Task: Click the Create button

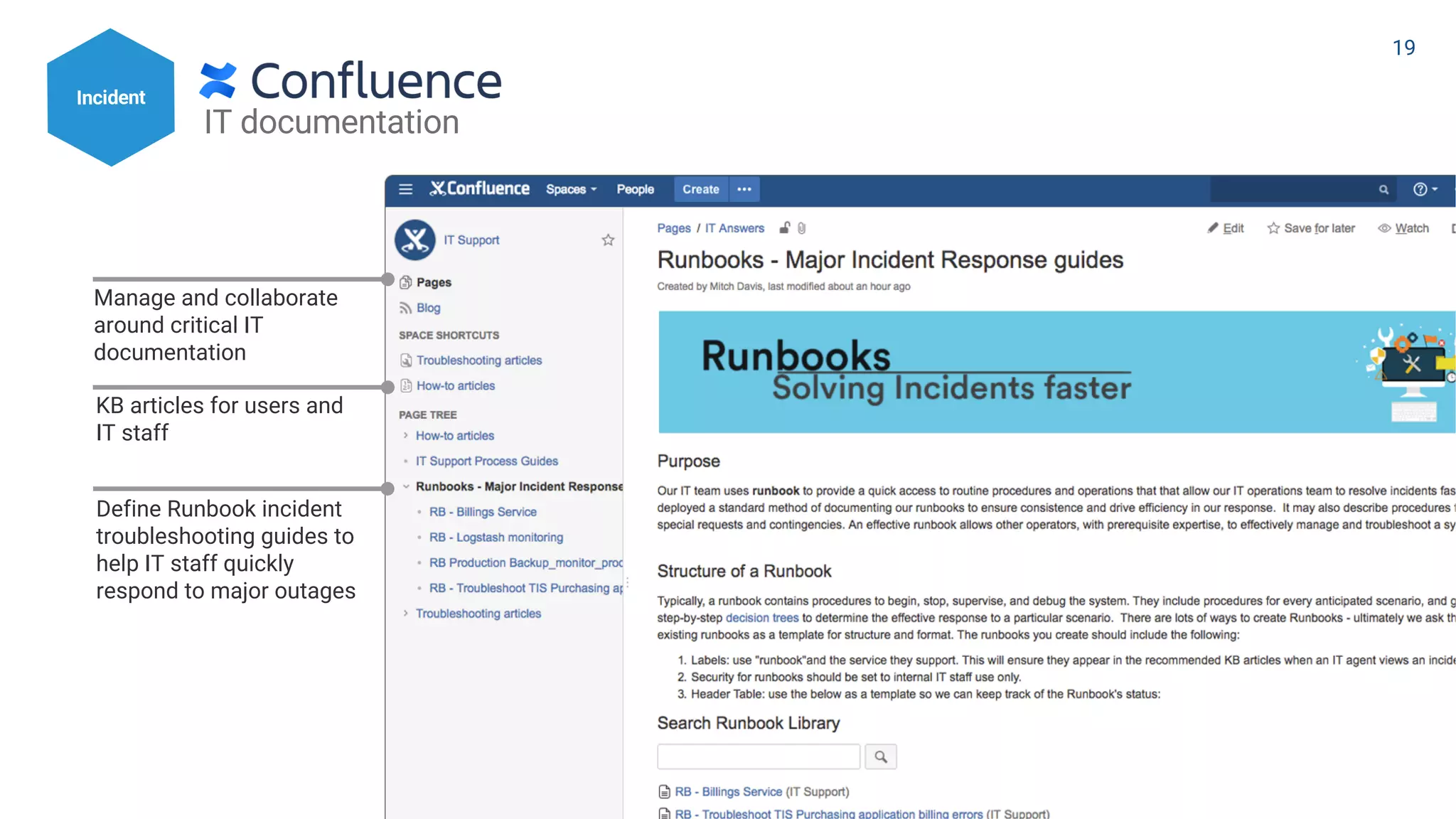Action: 700,189
